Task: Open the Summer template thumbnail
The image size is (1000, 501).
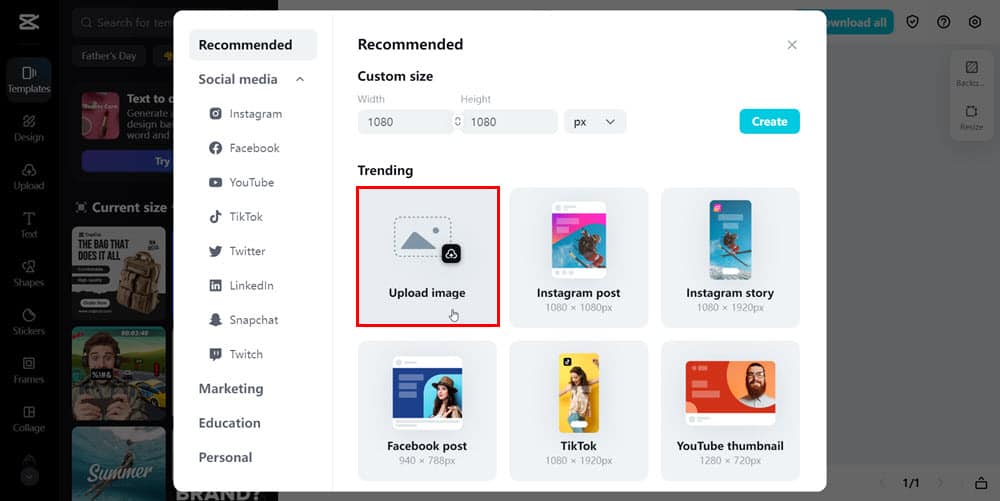Action: [119, 463]
